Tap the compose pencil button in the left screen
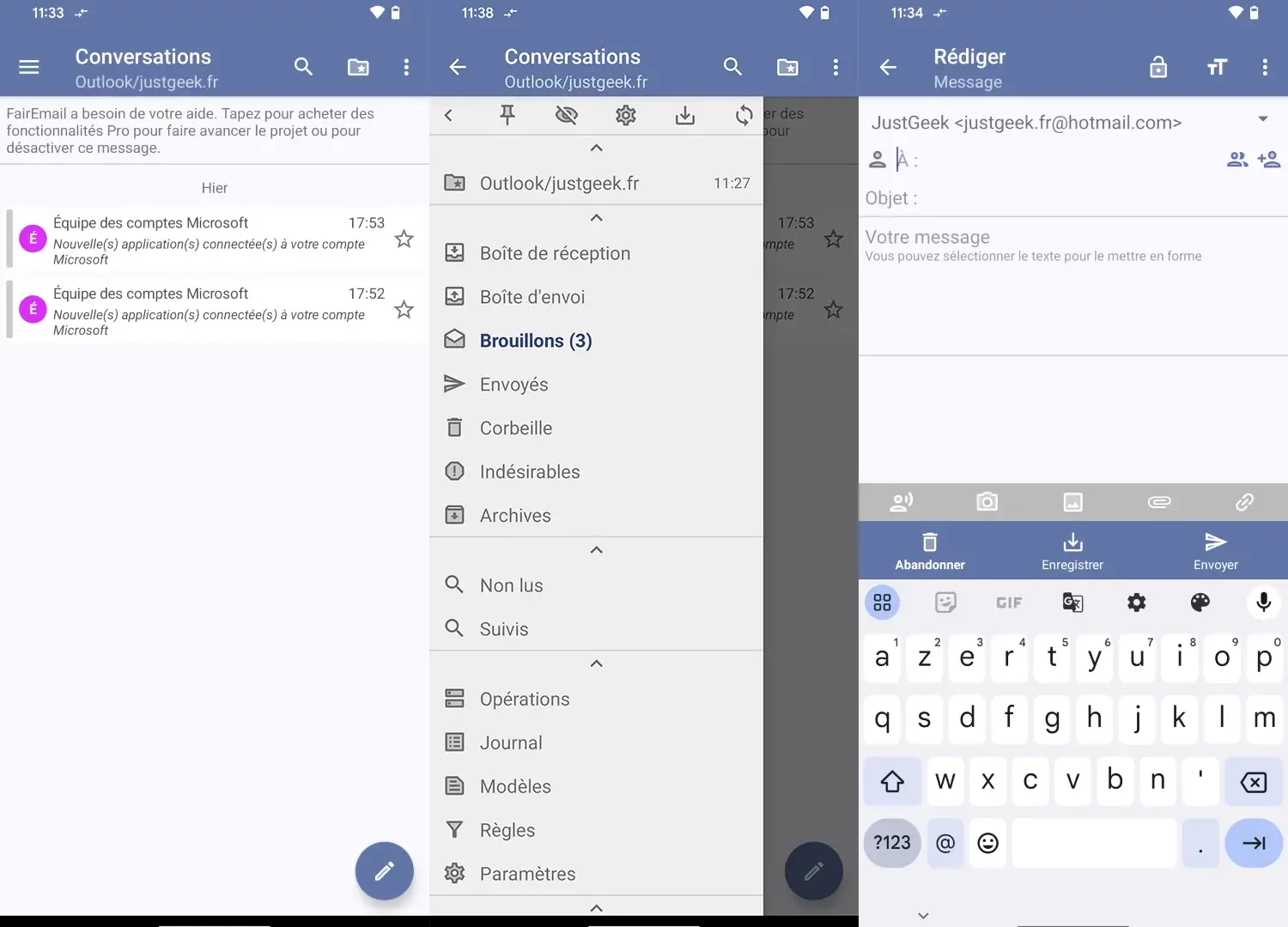The image size is (1288, 927). point(385,871)
